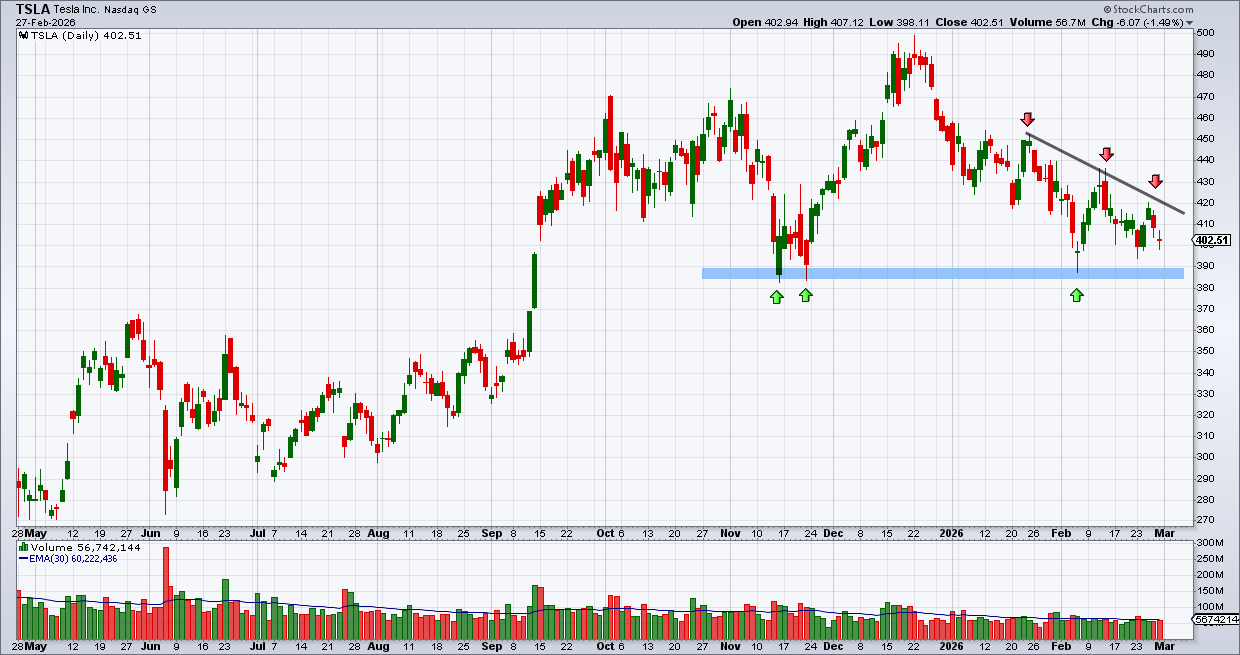Click the 370 price axis label
This screenshot has height=655, width=1240.
[x=1206, y=308]
